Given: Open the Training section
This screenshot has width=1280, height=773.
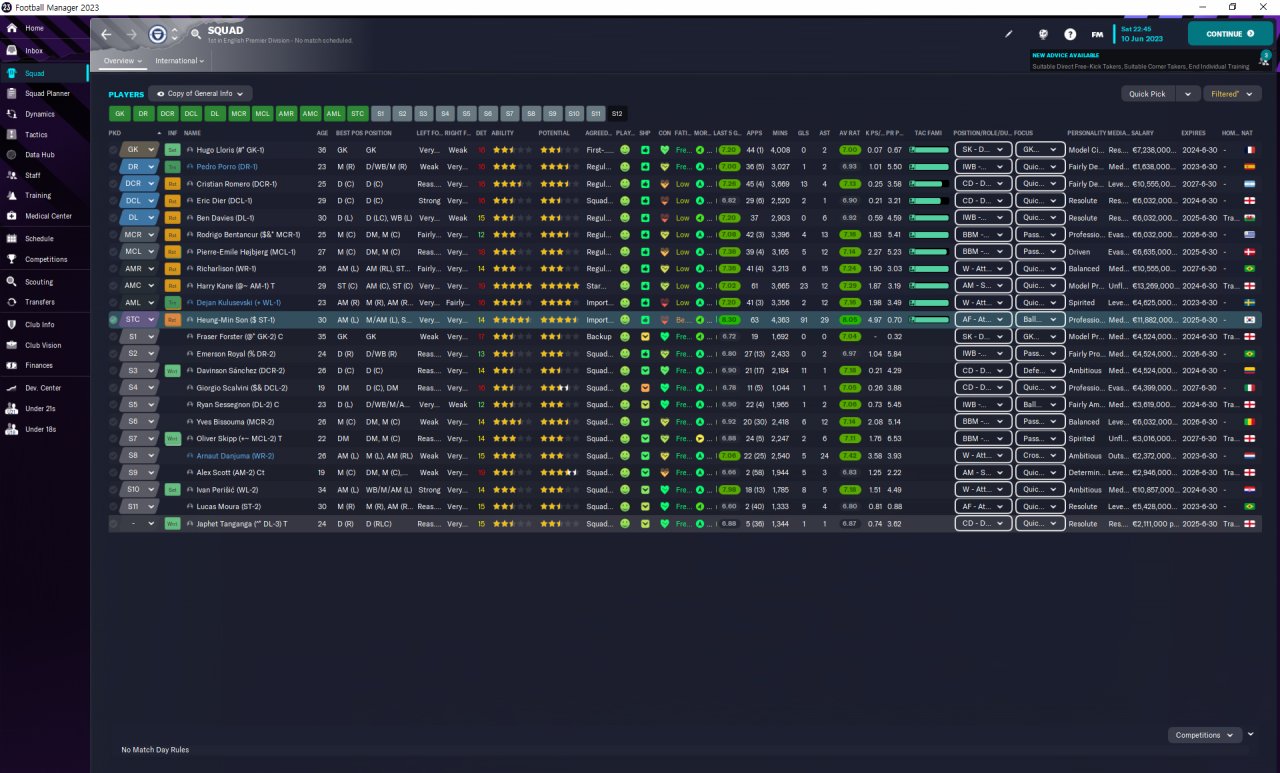Looking at the screenshot, I should 38,196.
